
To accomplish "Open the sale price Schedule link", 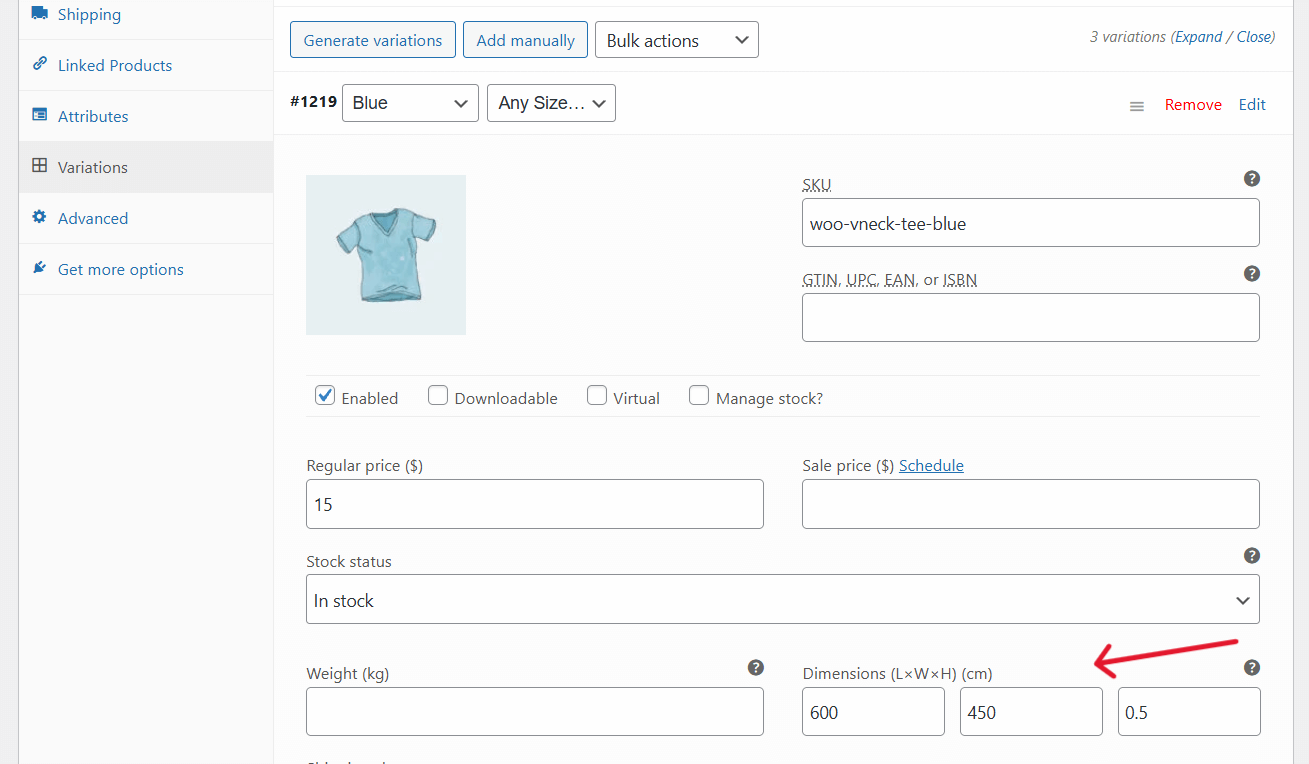I will pyautogui.click(x=931, y=465).
